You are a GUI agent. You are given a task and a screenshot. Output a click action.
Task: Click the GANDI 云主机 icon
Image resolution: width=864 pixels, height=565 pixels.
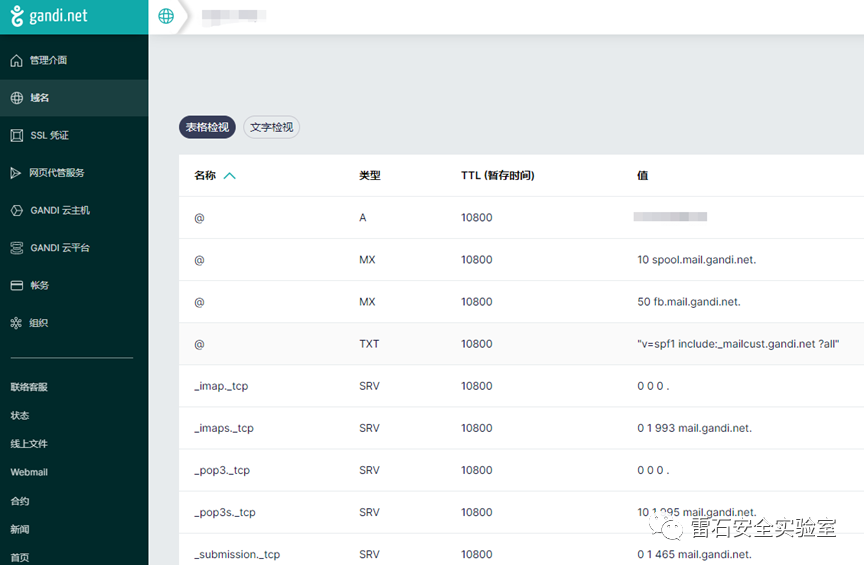click(17, 210)
